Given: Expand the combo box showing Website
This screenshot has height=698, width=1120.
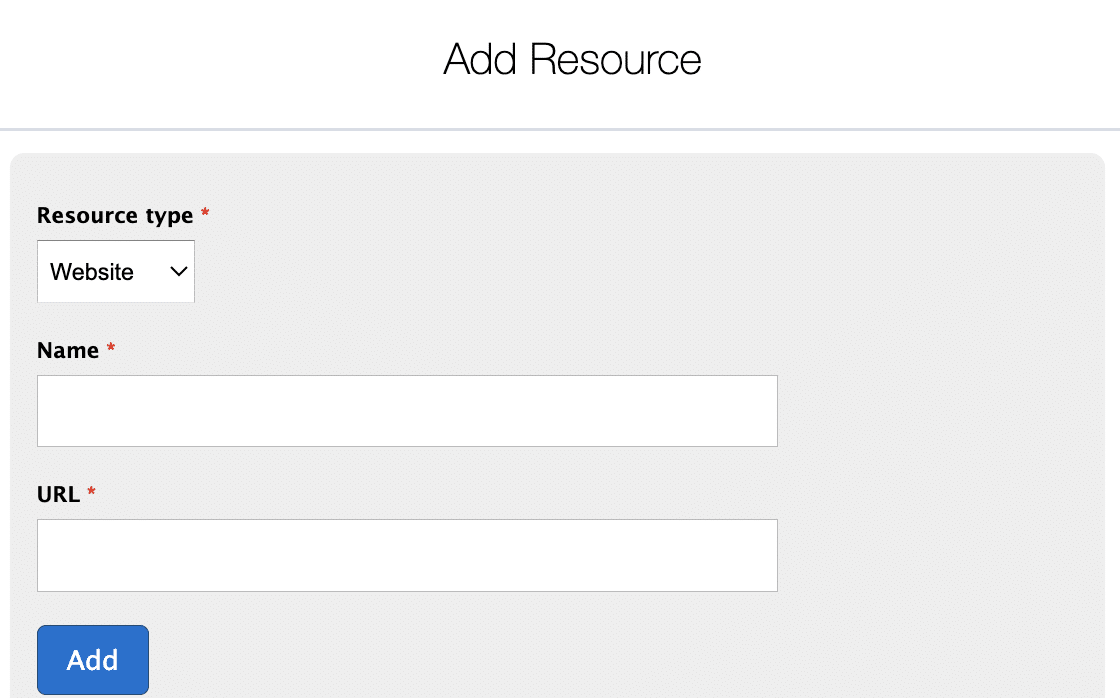Looking at the screenshot, I should click(x=116, y=271).
